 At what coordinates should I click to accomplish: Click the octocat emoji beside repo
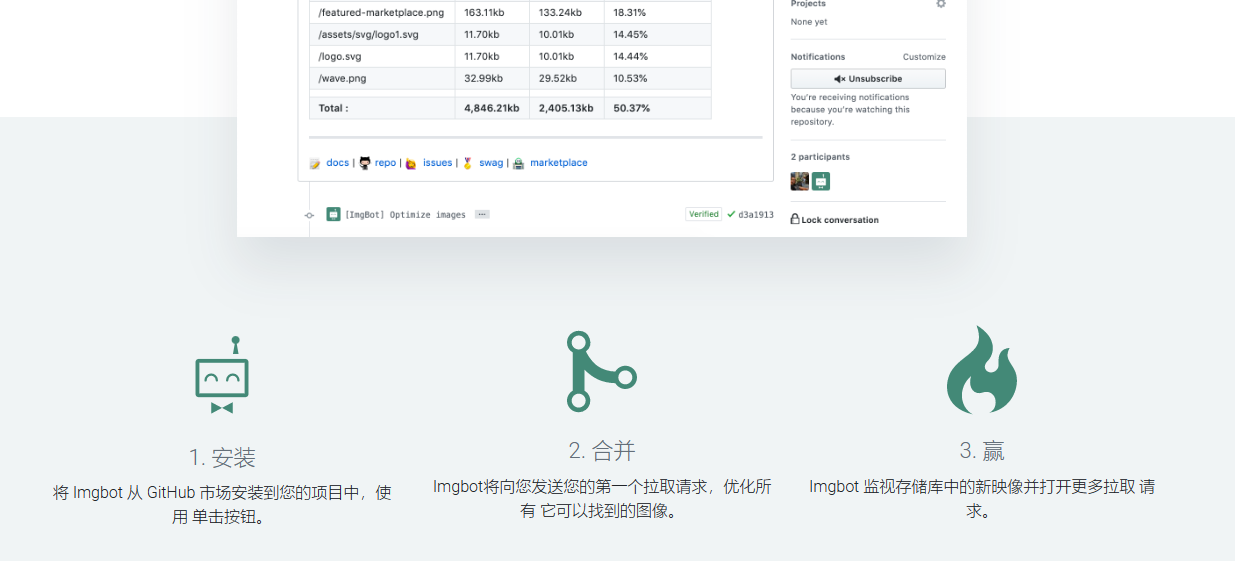pyautogui.click(x=365, y=163)
